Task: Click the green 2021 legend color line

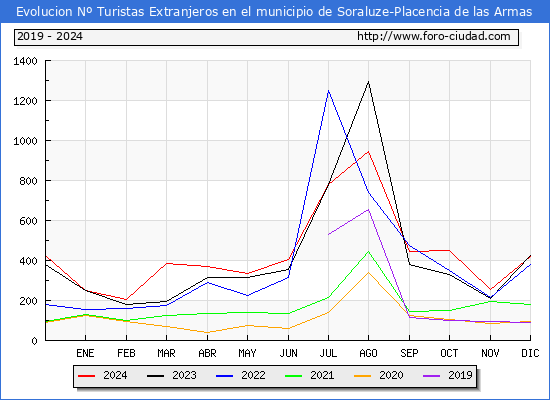Action: tap(294, 376)
